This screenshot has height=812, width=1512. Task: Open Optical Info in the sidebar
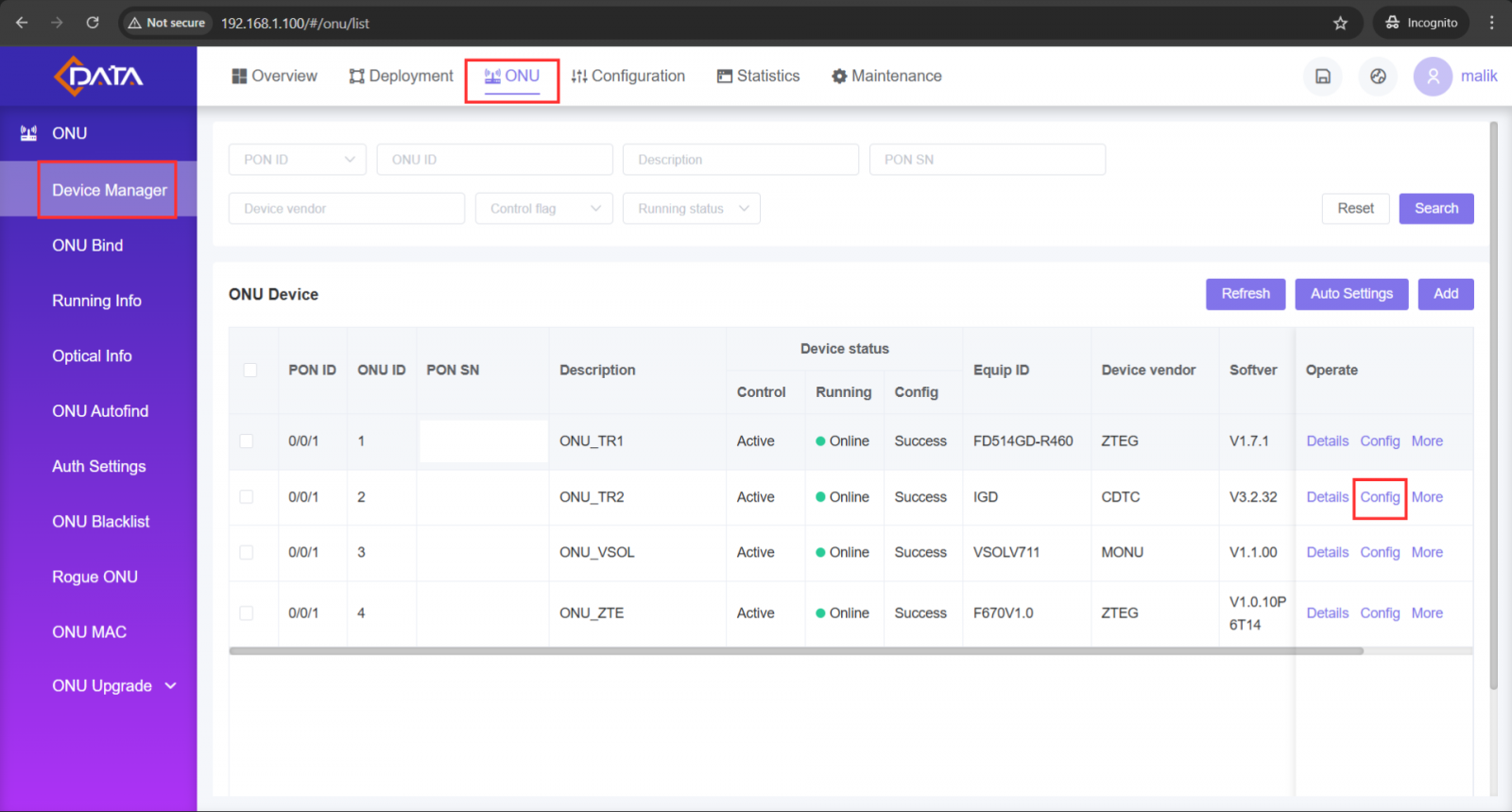click(x=92, y=356)
